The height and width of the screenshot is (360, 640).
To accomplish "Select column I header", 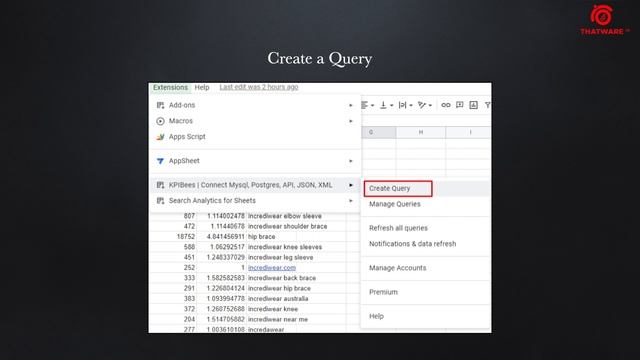I will point(469,132).
